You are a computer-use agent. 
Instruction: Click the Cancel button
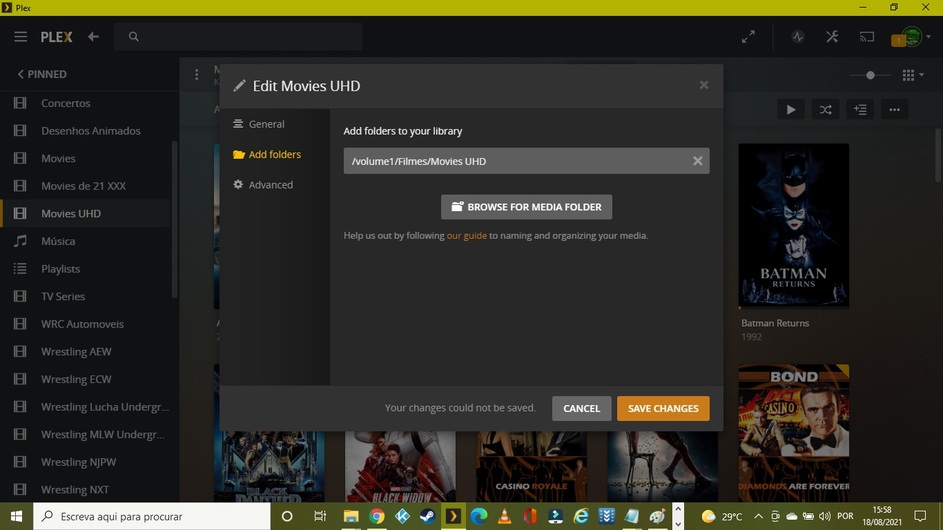pos(582,408)
